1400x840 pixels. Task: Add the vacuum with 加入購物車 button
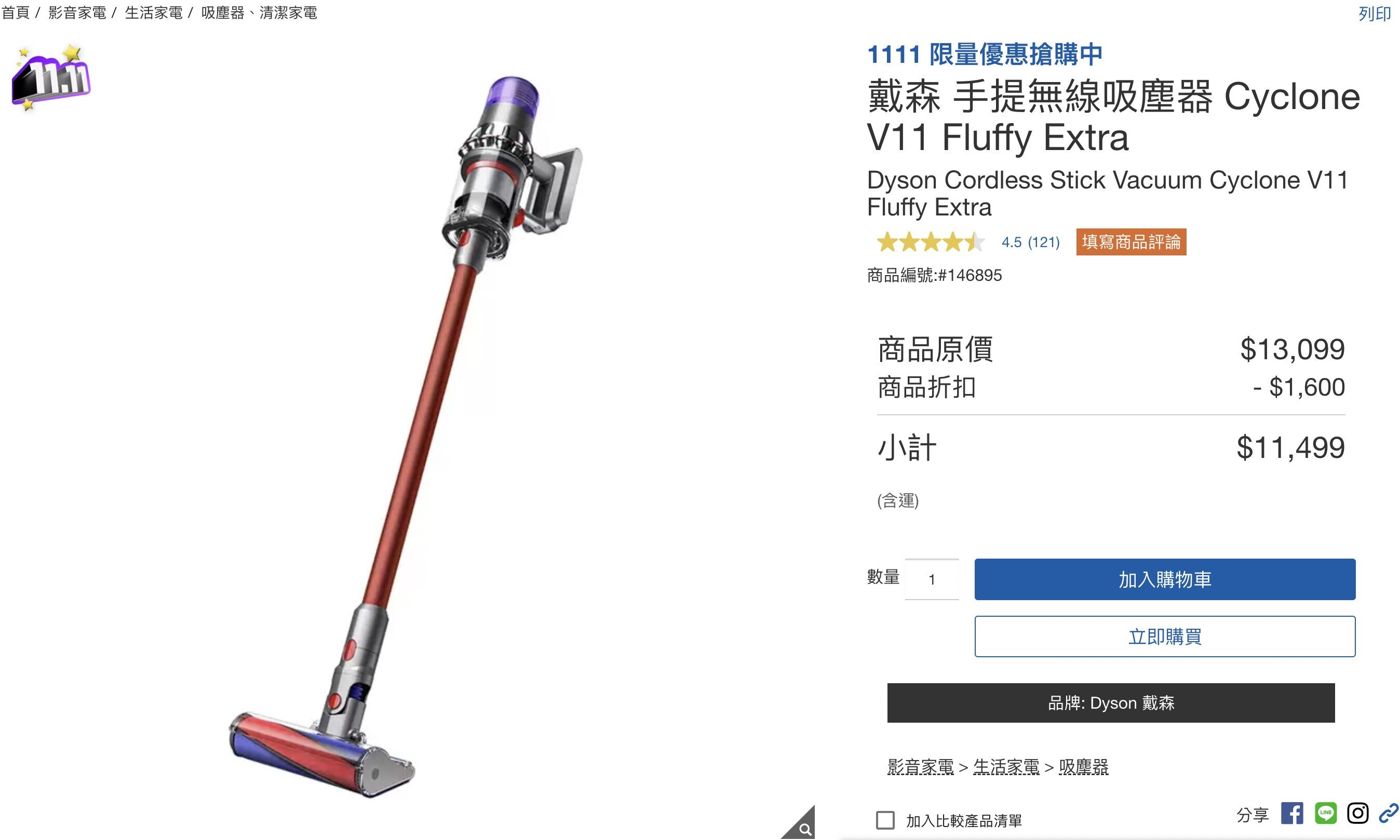1164,579
